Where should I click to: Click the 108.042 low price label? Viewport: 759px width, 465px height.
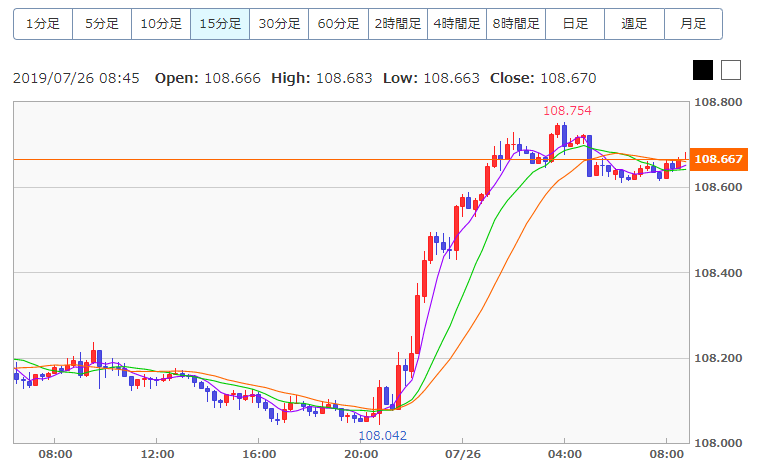(382, 435)
